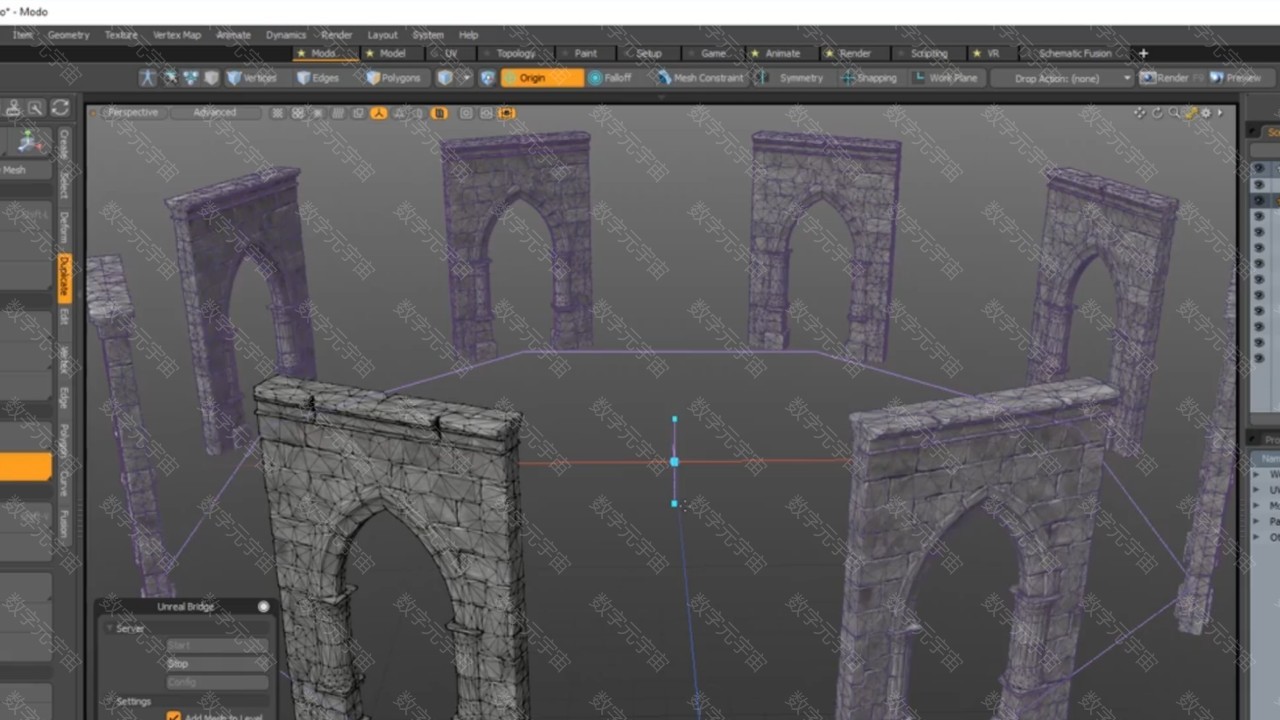Open the Perspective view type dropdown
1280x720 pixels.
point(132,113)
